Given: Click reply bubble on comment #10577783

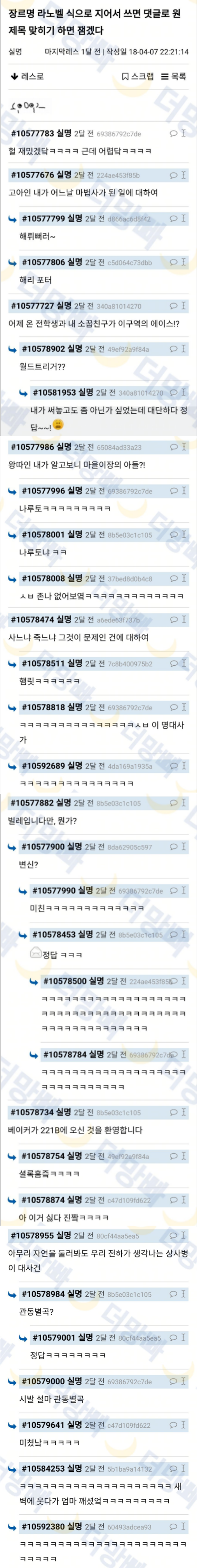Looking at the screenshot, I should [173, 133].
